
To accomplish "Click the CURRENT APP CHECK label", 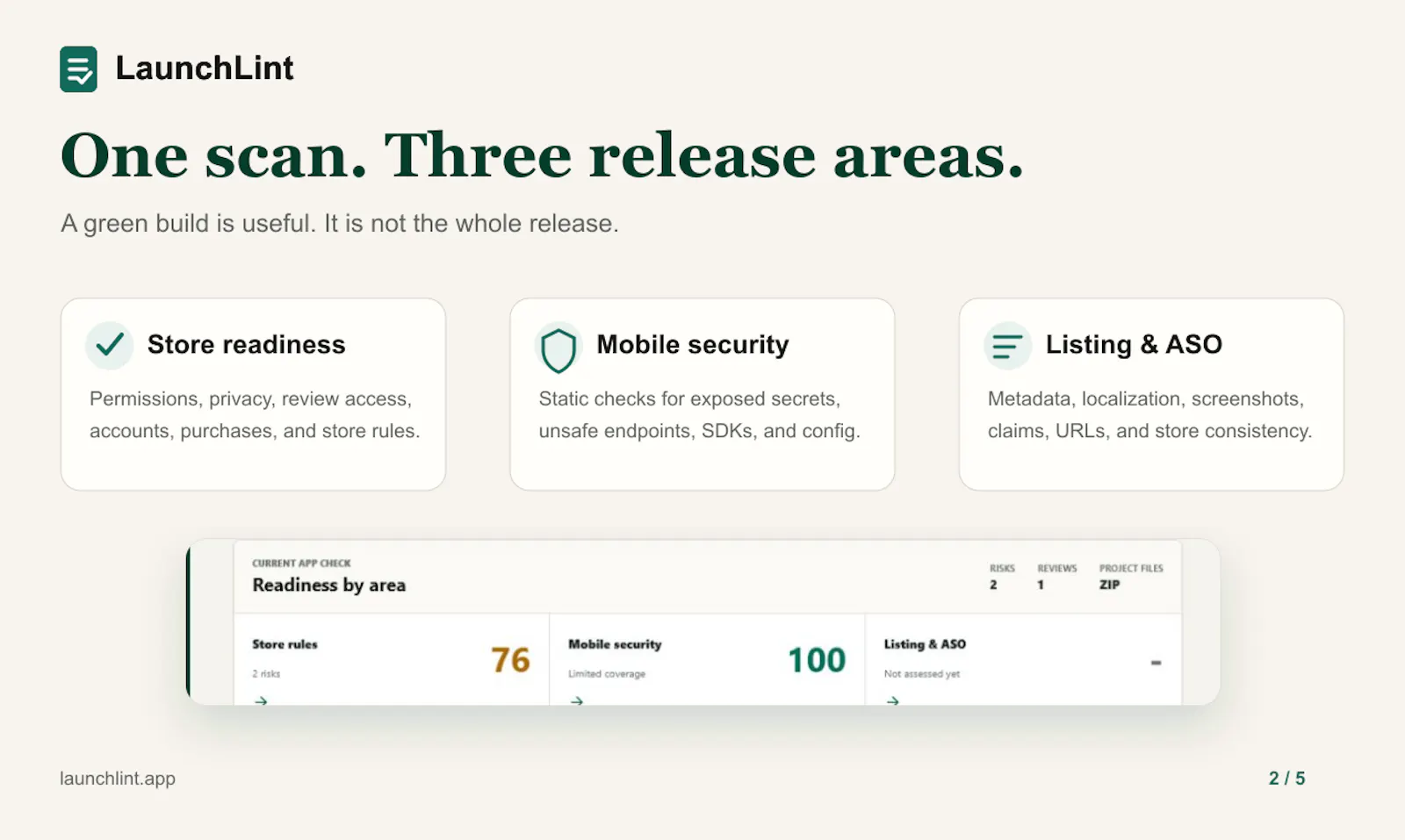I will [x=301, y=564].
